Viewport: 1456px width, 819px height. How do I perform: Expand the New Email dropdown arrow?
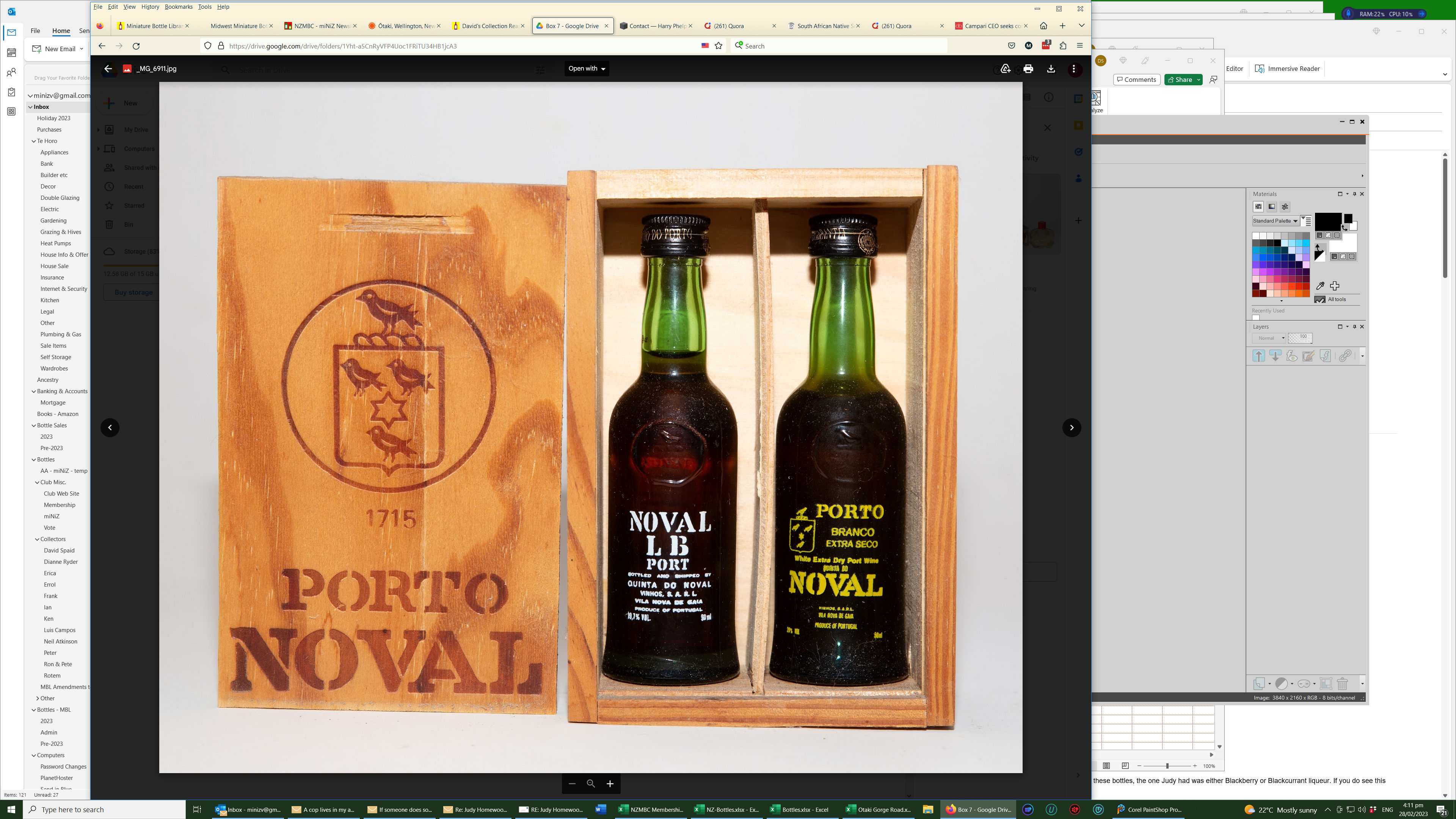[x=82, y=49]
